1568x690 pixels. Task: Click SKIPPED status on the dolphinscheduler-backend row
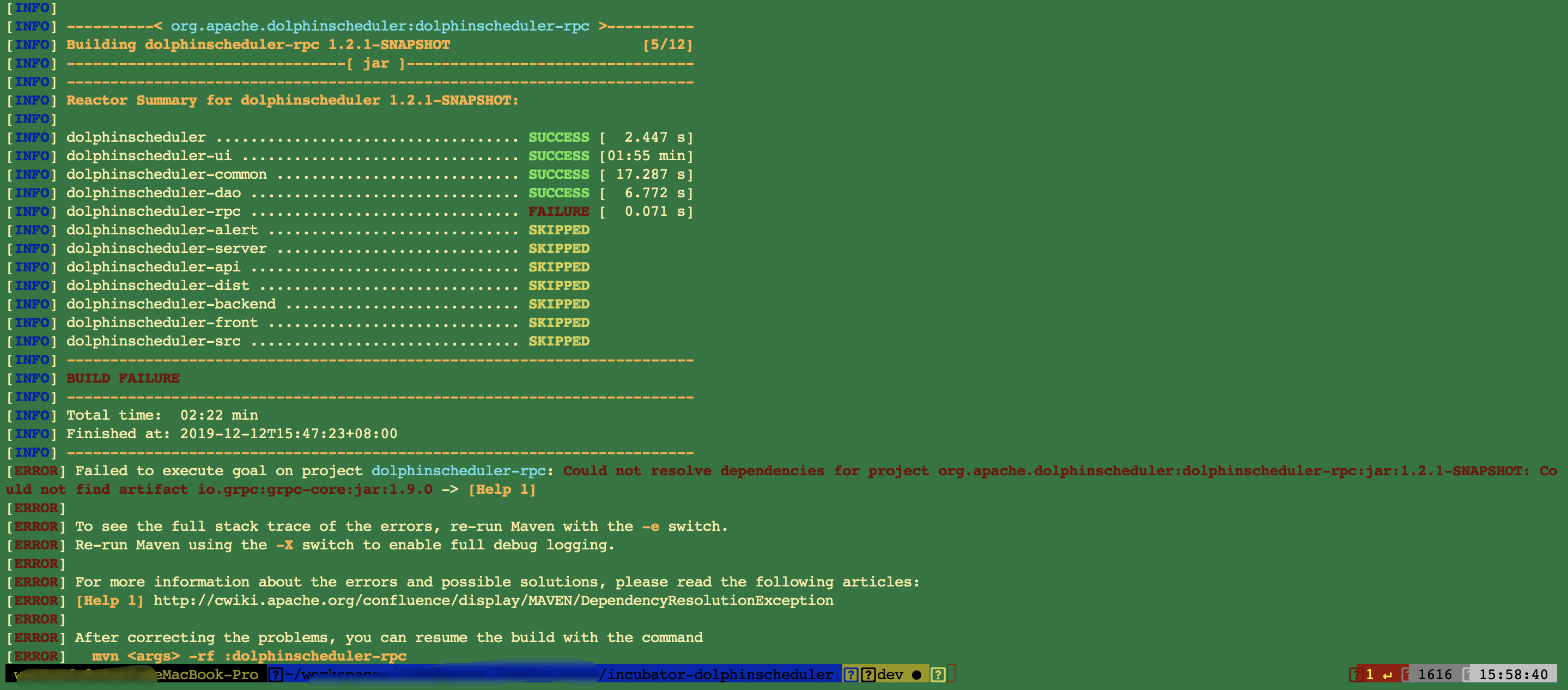(x=559, y=304)
